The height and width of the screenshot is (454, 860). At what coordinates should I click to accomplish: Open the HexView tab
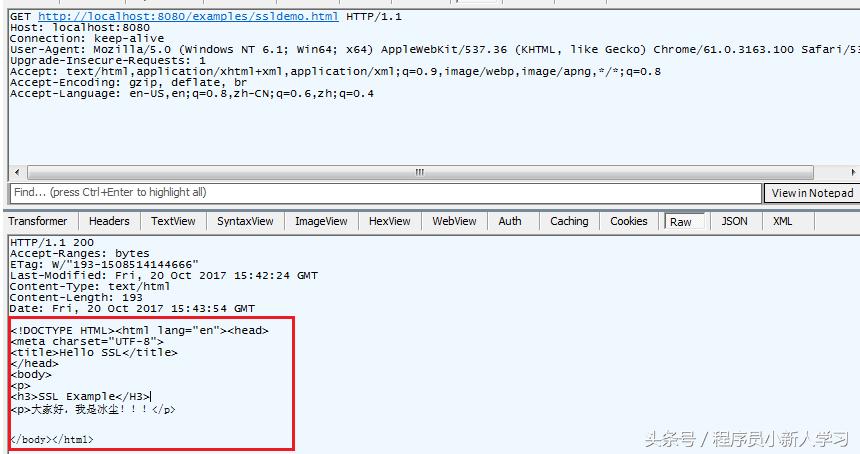(389, 222)
